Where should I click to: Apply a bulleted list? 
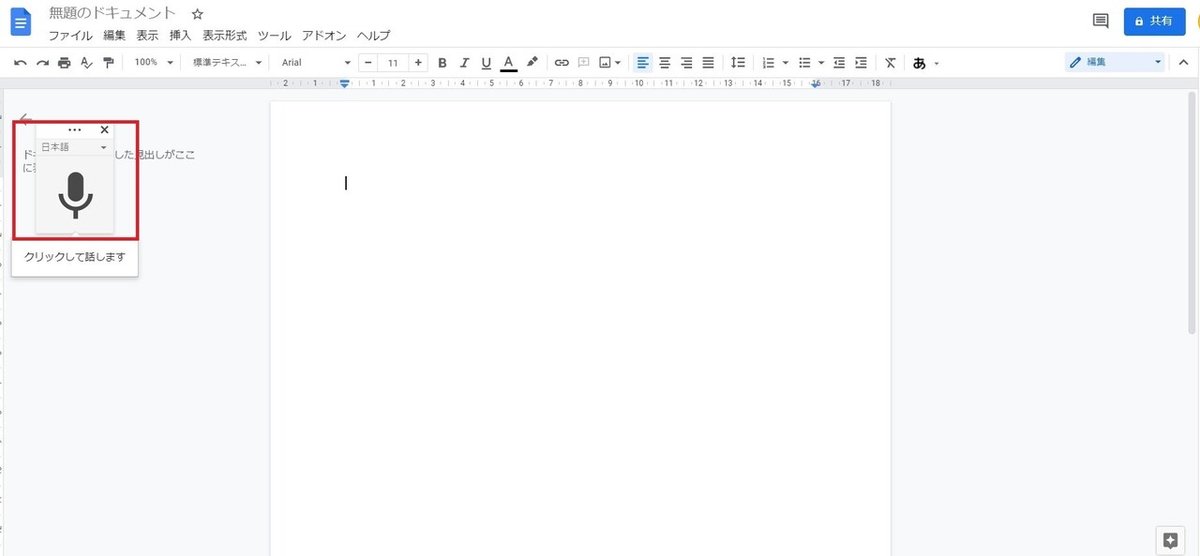coord(804,62)
